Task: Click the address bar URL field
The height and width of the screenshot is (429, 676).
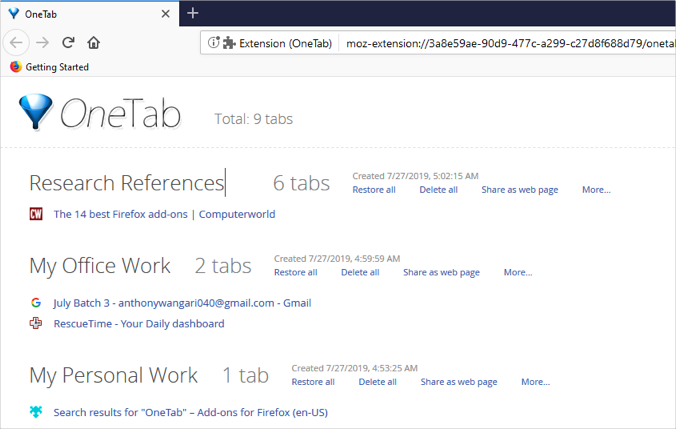Action: (x=500, y=43)
